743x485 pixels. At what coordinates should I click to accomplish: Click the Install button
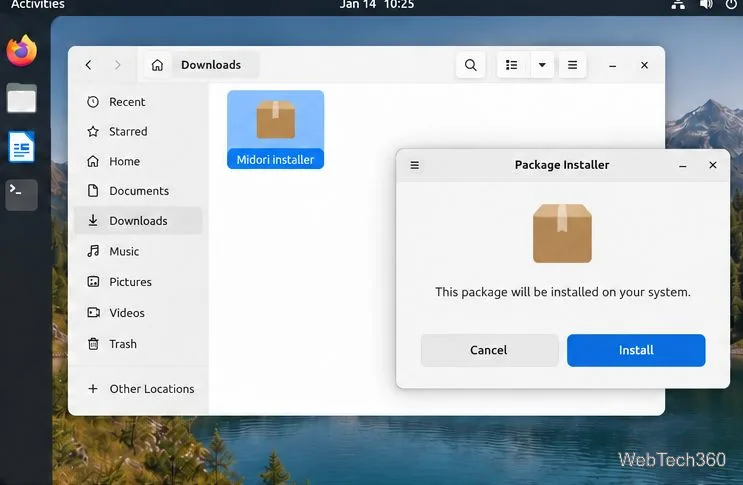tap(636, 350)
